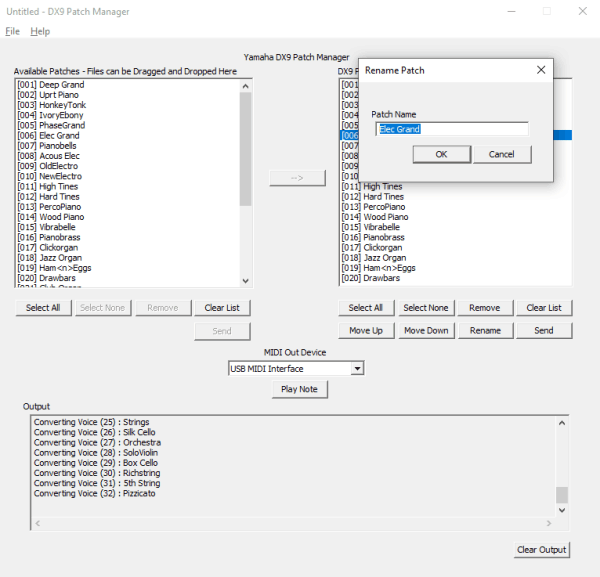
Task: Select HonkeyTonk in Available Patches list
Action: point(62,105)
